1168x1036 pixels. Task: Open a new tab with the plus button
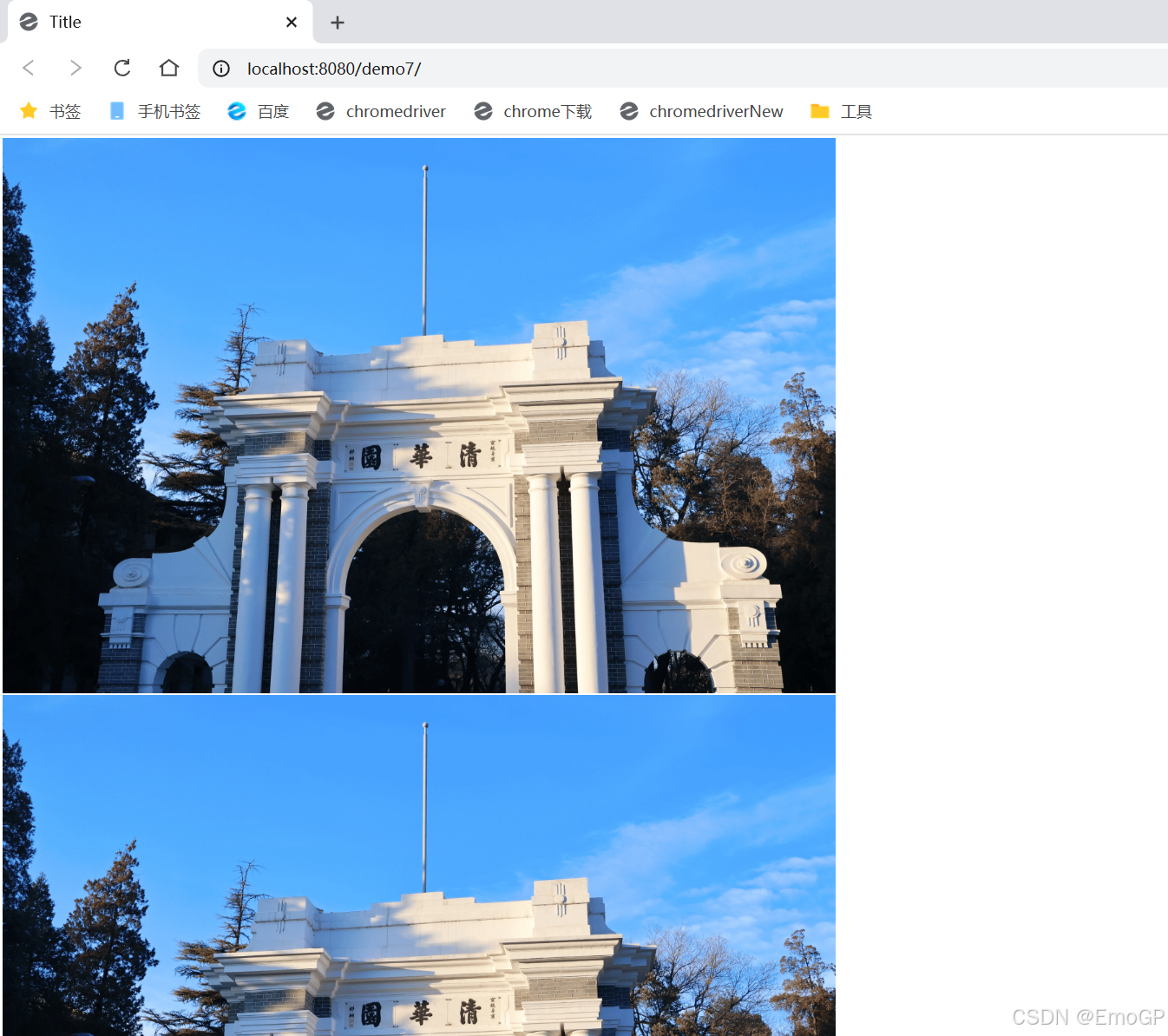[x=338, y=23]
